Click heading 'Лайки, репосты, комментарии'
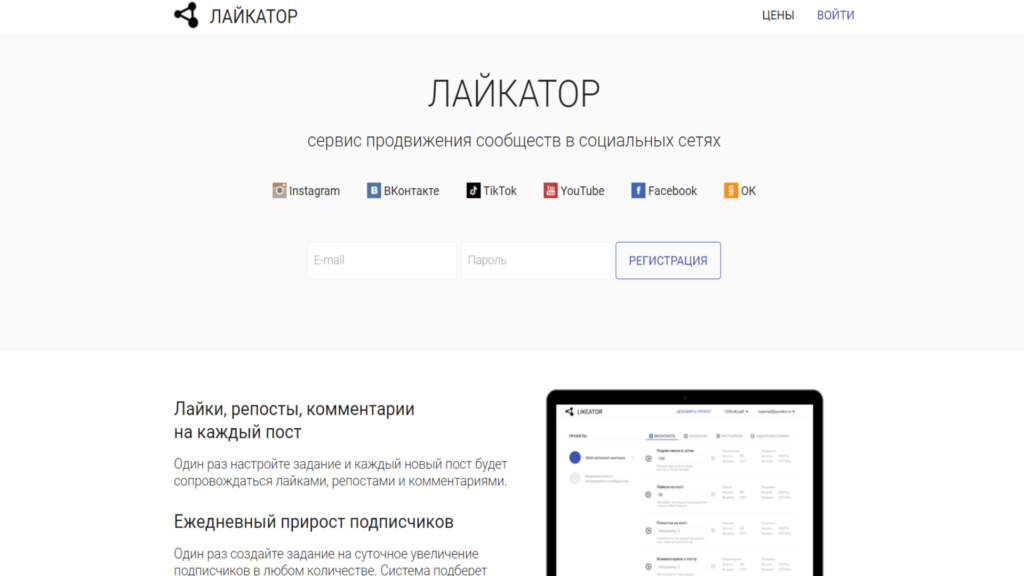 tap(294, 421)
